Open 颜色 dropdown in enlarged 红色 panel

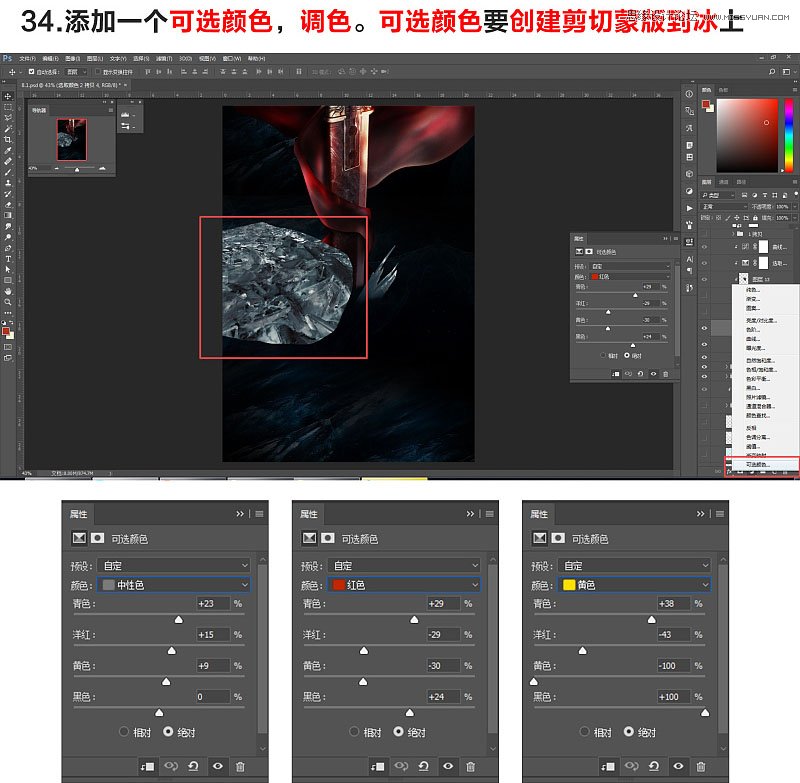pos(404,585)
